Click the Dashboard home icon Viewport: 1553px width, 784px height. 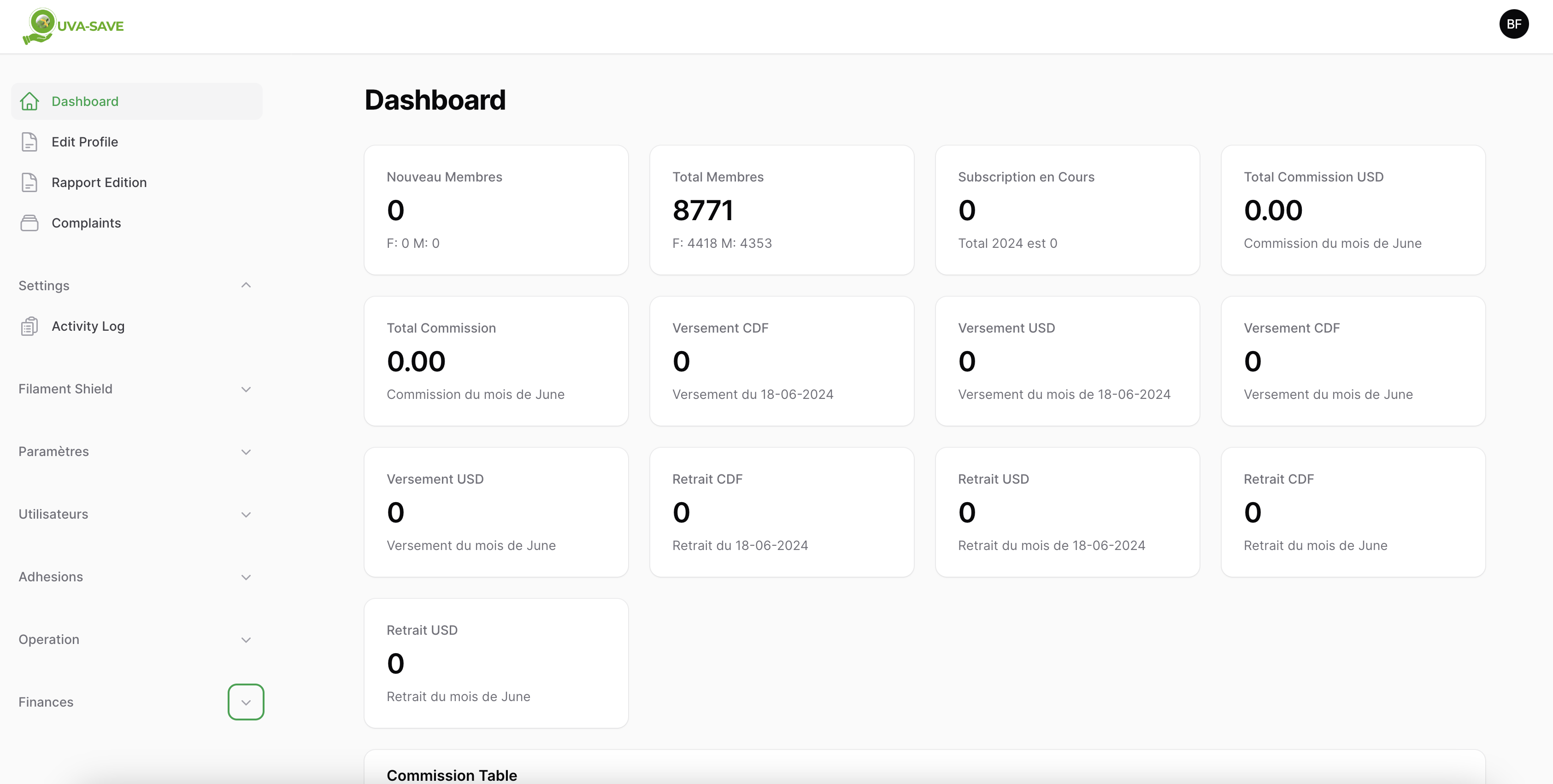click(29, 101)
